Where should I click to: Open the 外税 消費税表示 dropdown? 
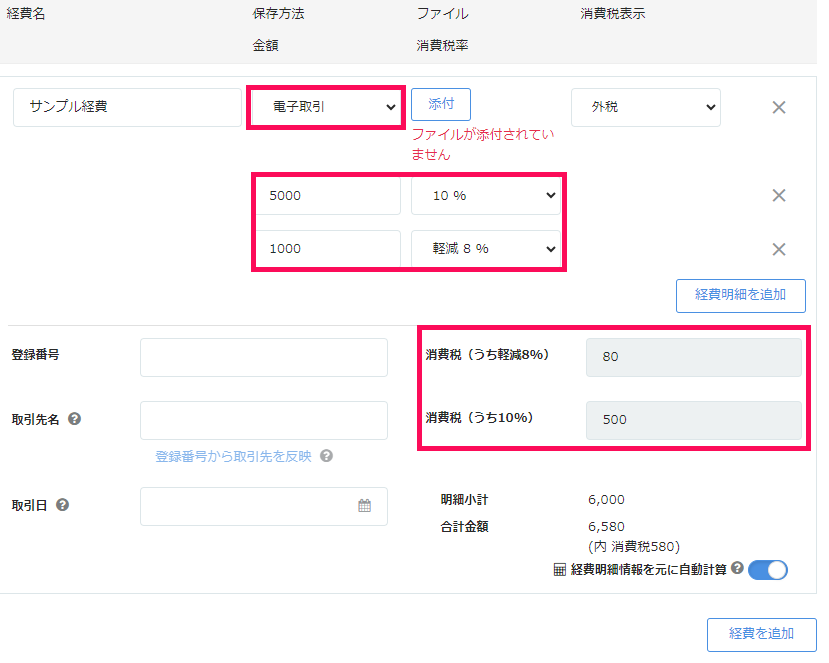(645, 106)
